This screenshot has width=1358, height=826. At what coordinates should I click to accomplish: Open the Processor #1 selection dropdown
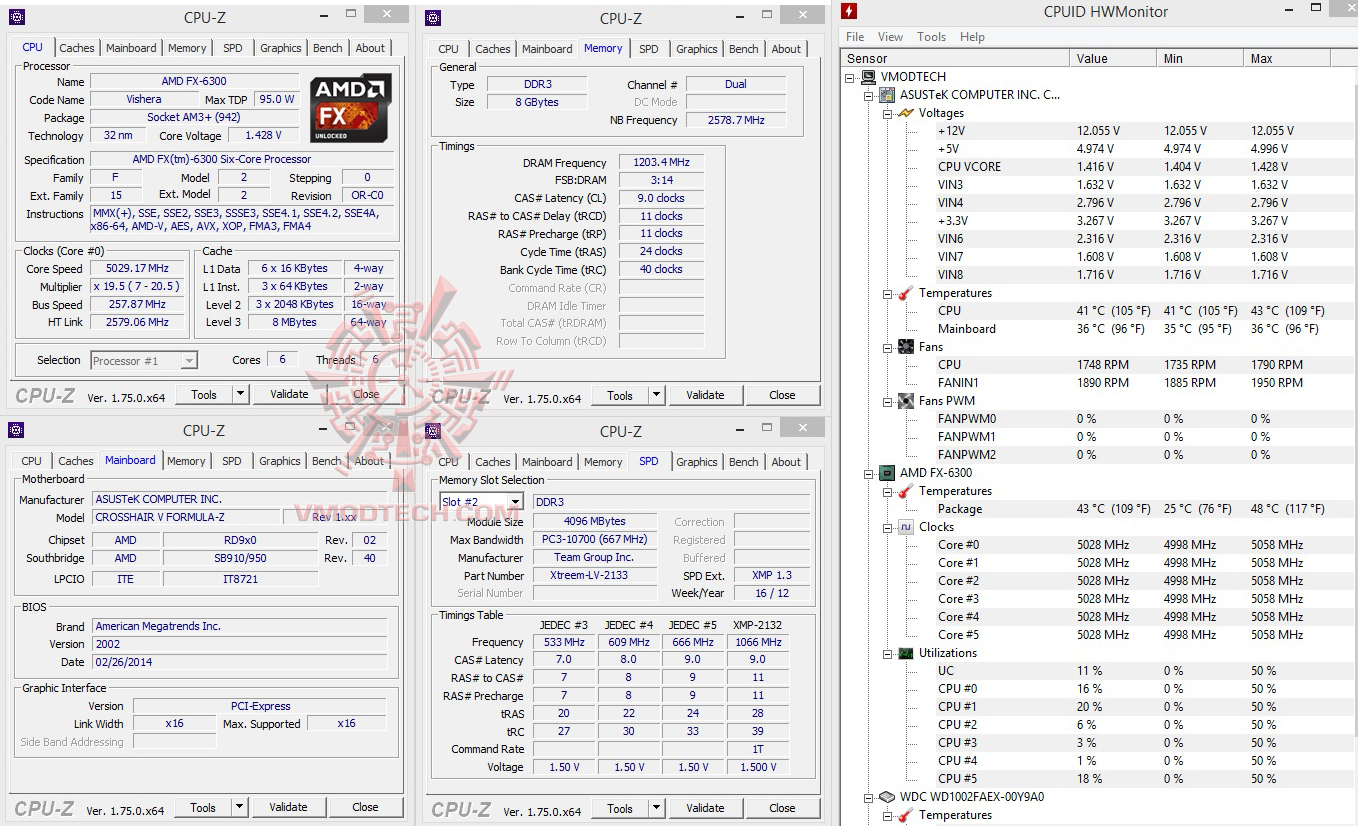point(189,360)
